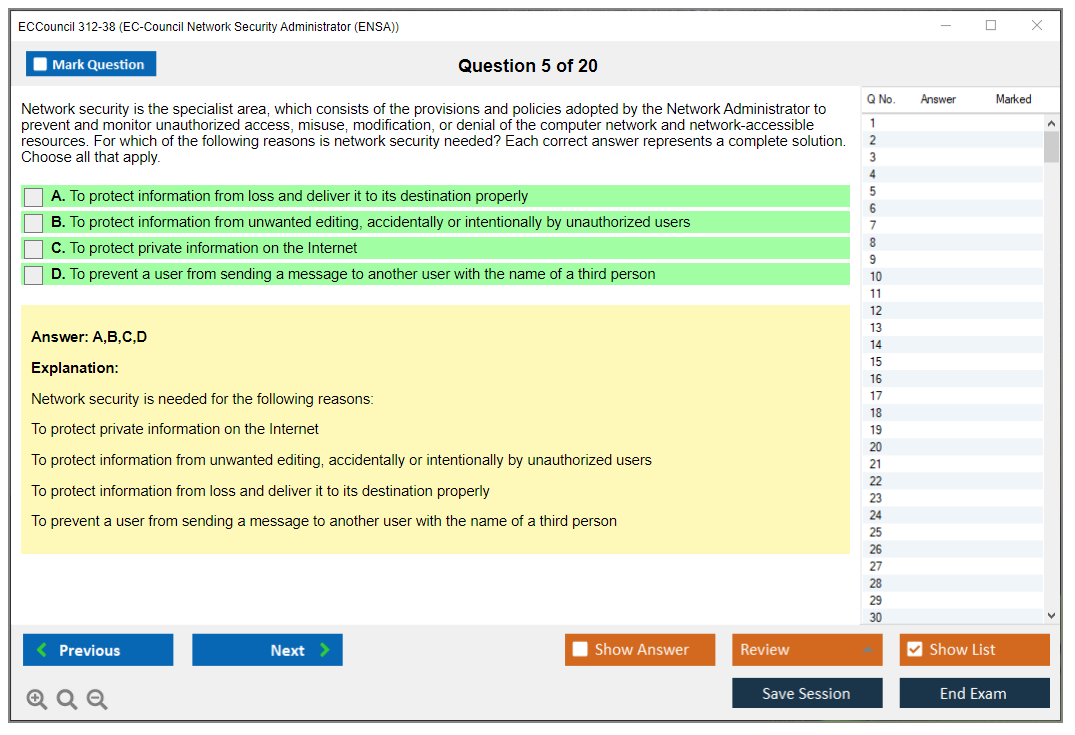Select option C private information checkbox
Screen dimensions: 1075x735
click(34, 249)
